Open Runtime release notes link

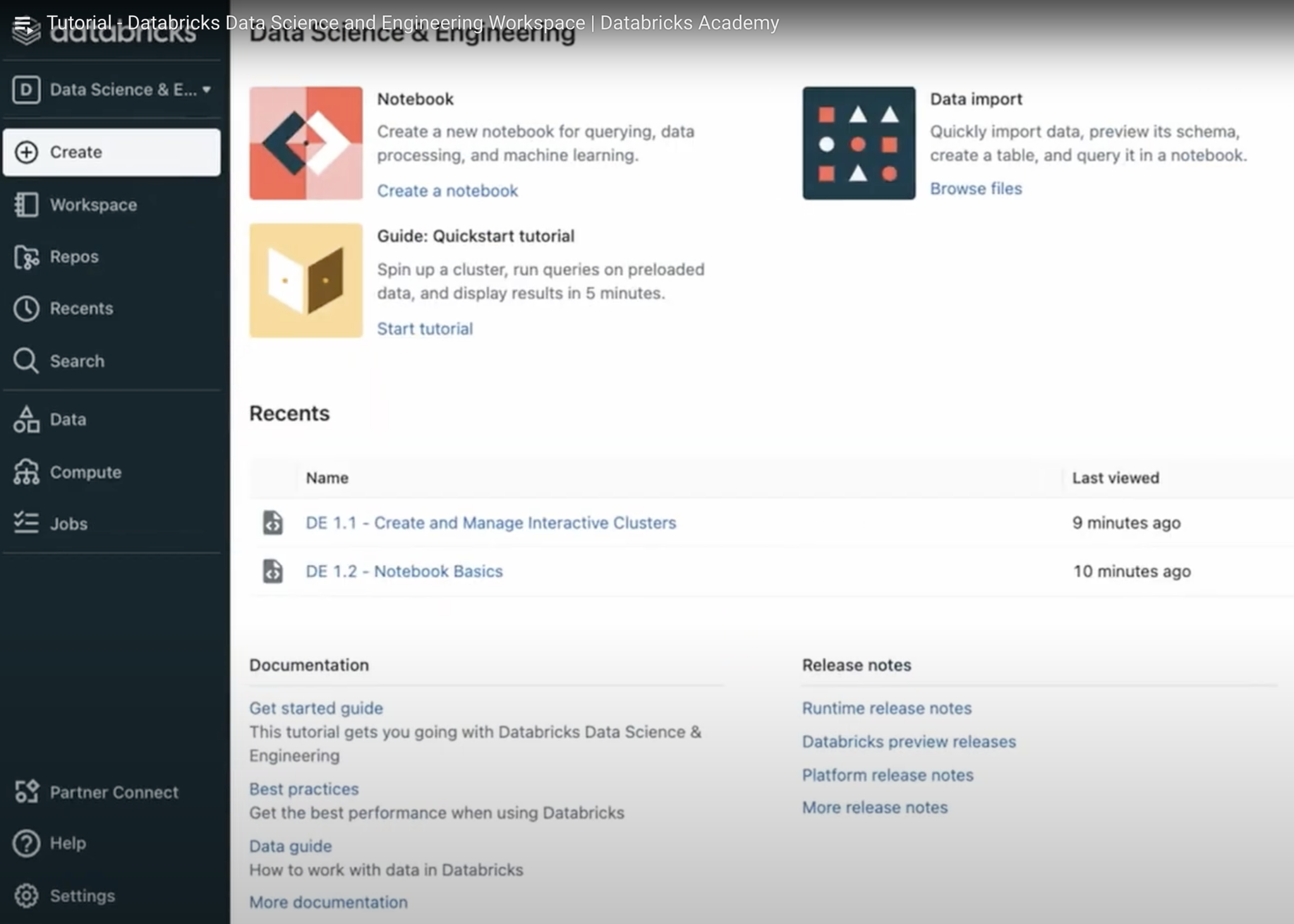point(886,708)
